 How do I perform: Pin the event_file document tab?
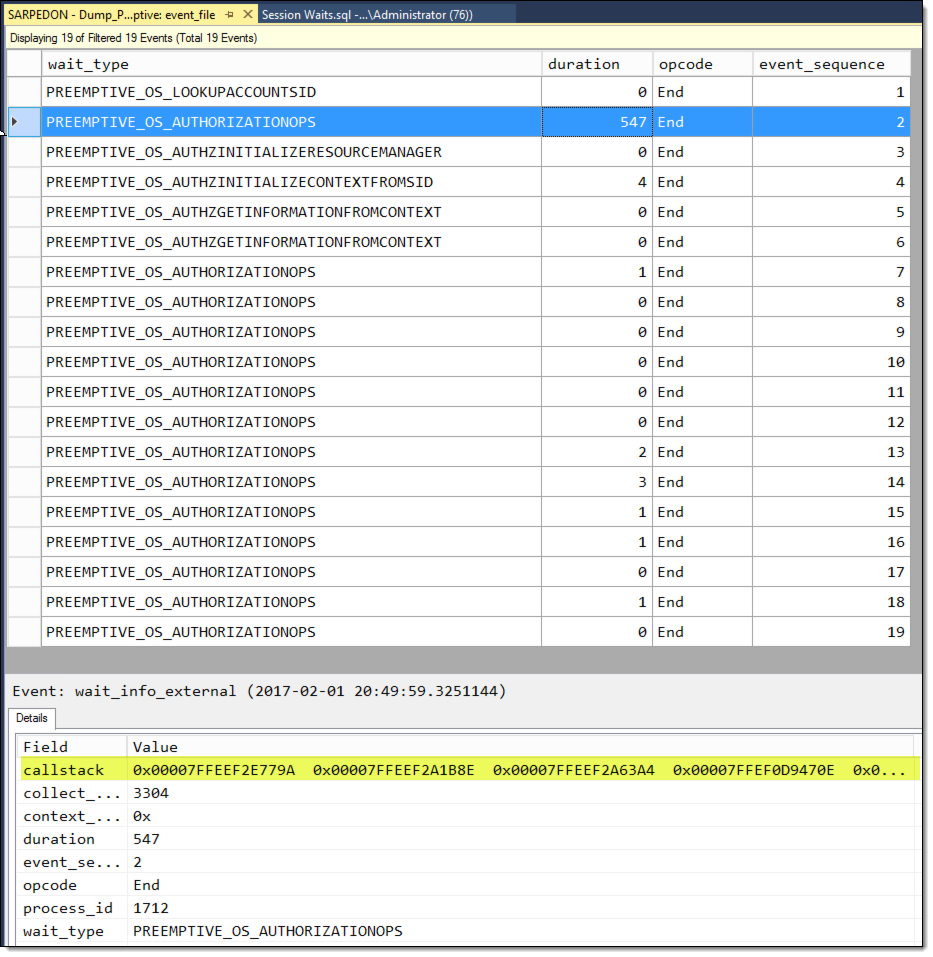tap(229, 15)
